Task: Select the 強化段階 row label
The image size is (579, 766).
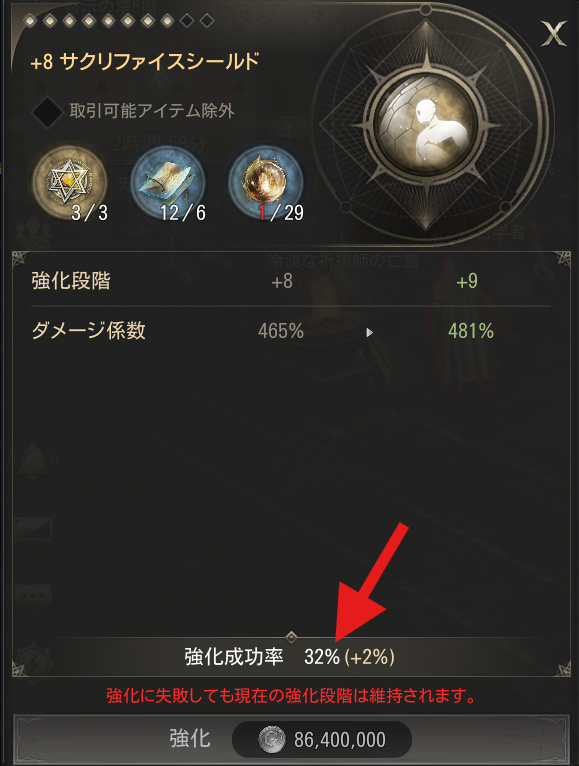Action: click(x=71, y=281)
